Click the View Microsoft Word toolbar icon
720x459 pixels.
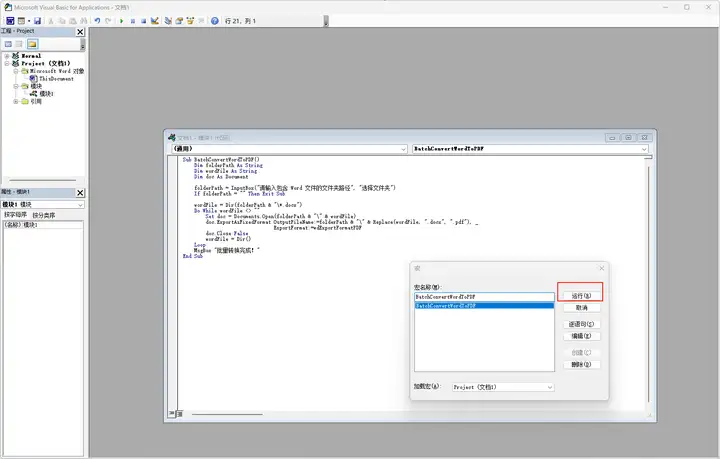click(x=10, y=21)
